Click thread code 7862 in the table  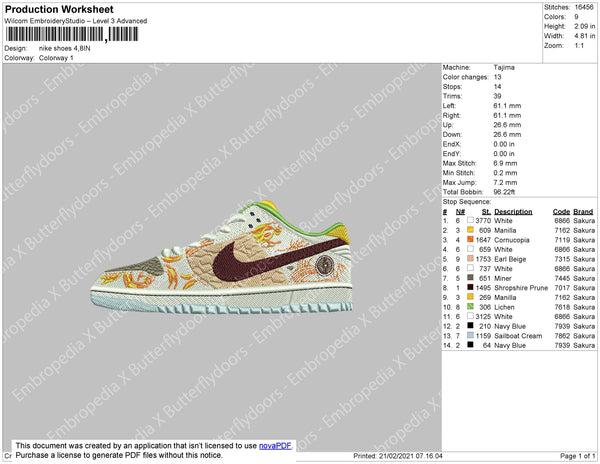pos(562,336)
